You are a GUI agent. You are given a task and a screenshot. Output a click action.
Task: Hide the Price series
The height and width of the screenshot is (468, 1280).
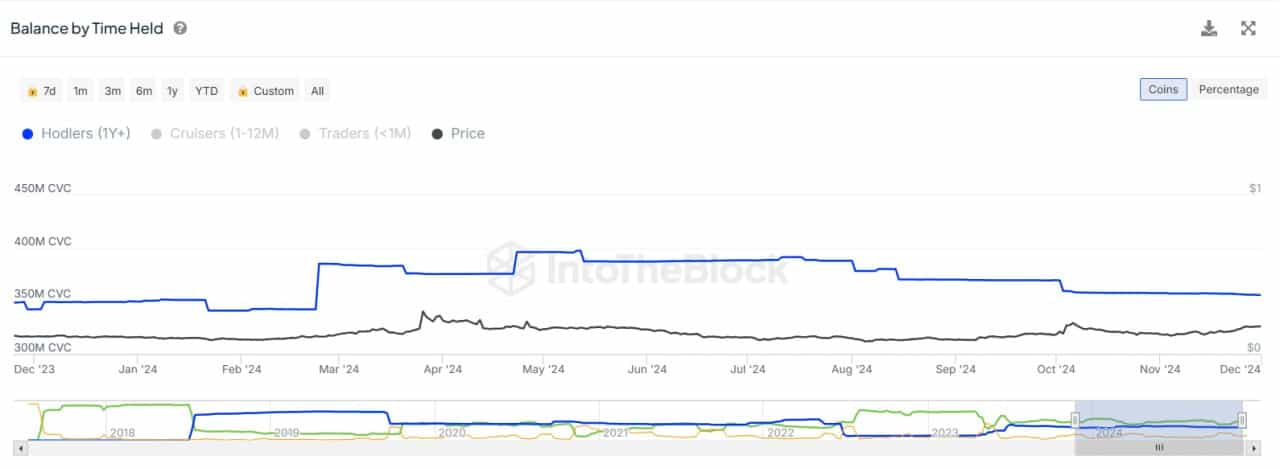click(458, 134)
